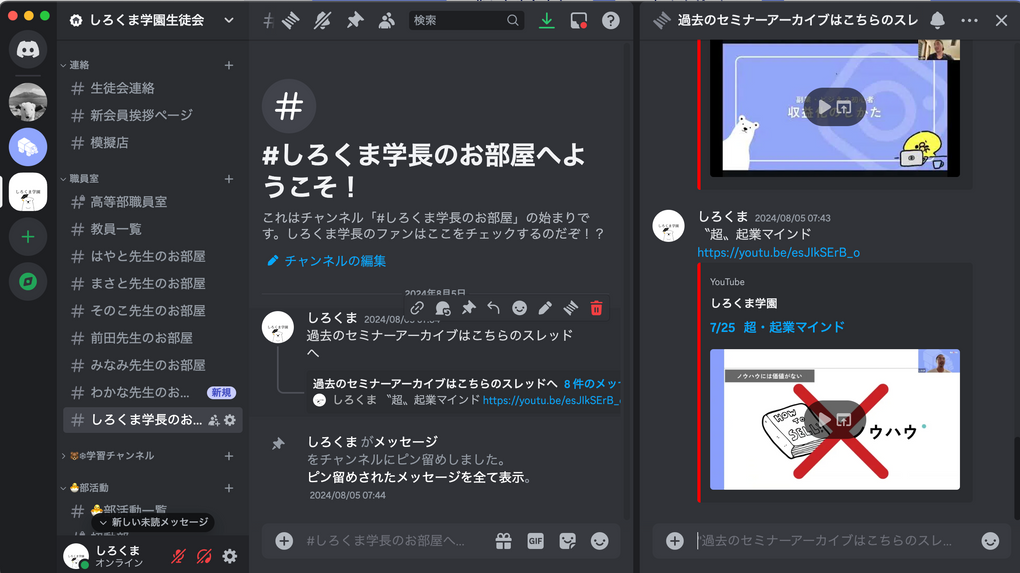Screen dimensions: 1020x573
Task: Open the Threads icon in channel header
Action: [x=291, y=20]
